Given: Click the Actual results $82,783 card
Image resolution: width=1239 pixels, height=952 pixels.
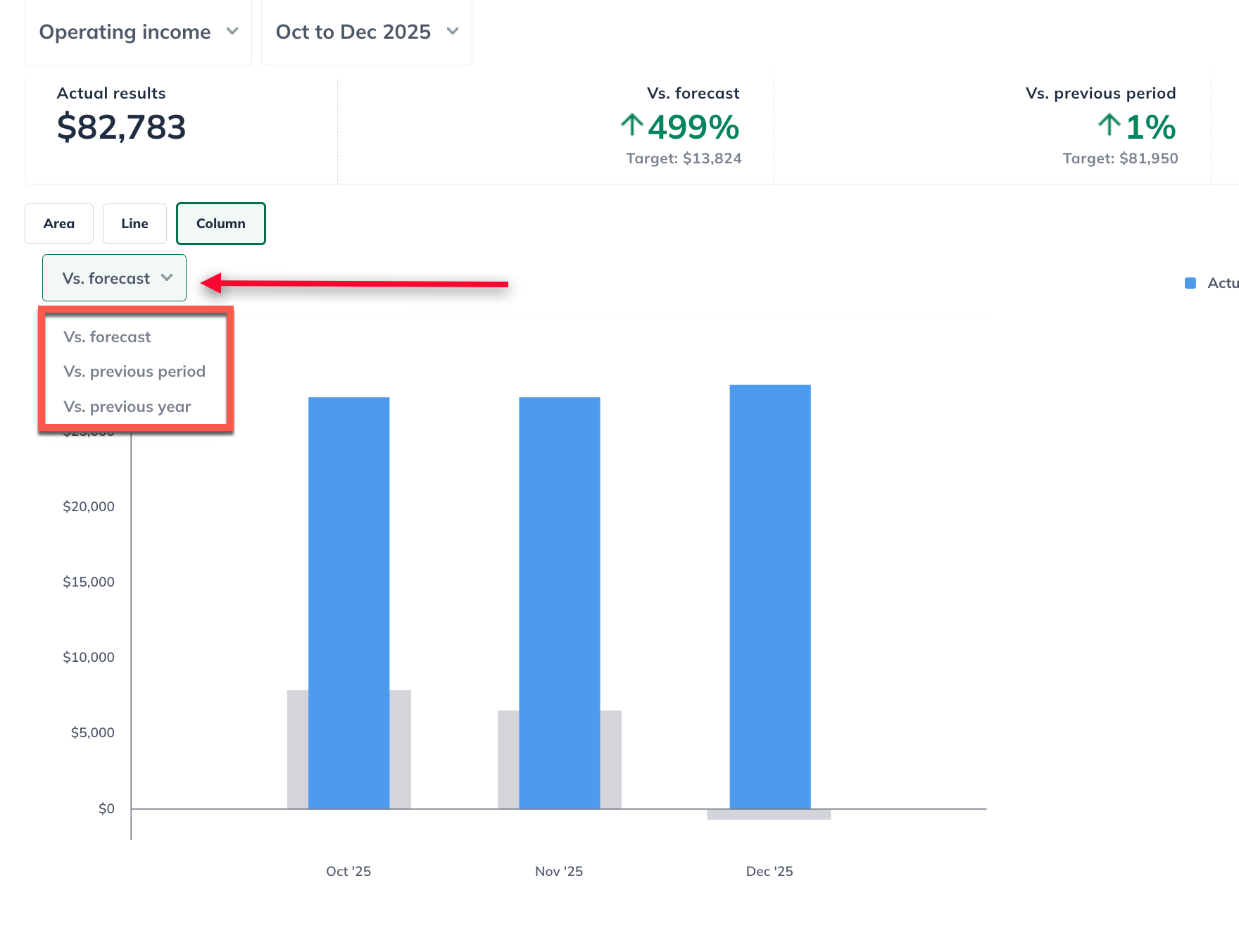Looking at the screenshot, I should click(x=181, y=131).
